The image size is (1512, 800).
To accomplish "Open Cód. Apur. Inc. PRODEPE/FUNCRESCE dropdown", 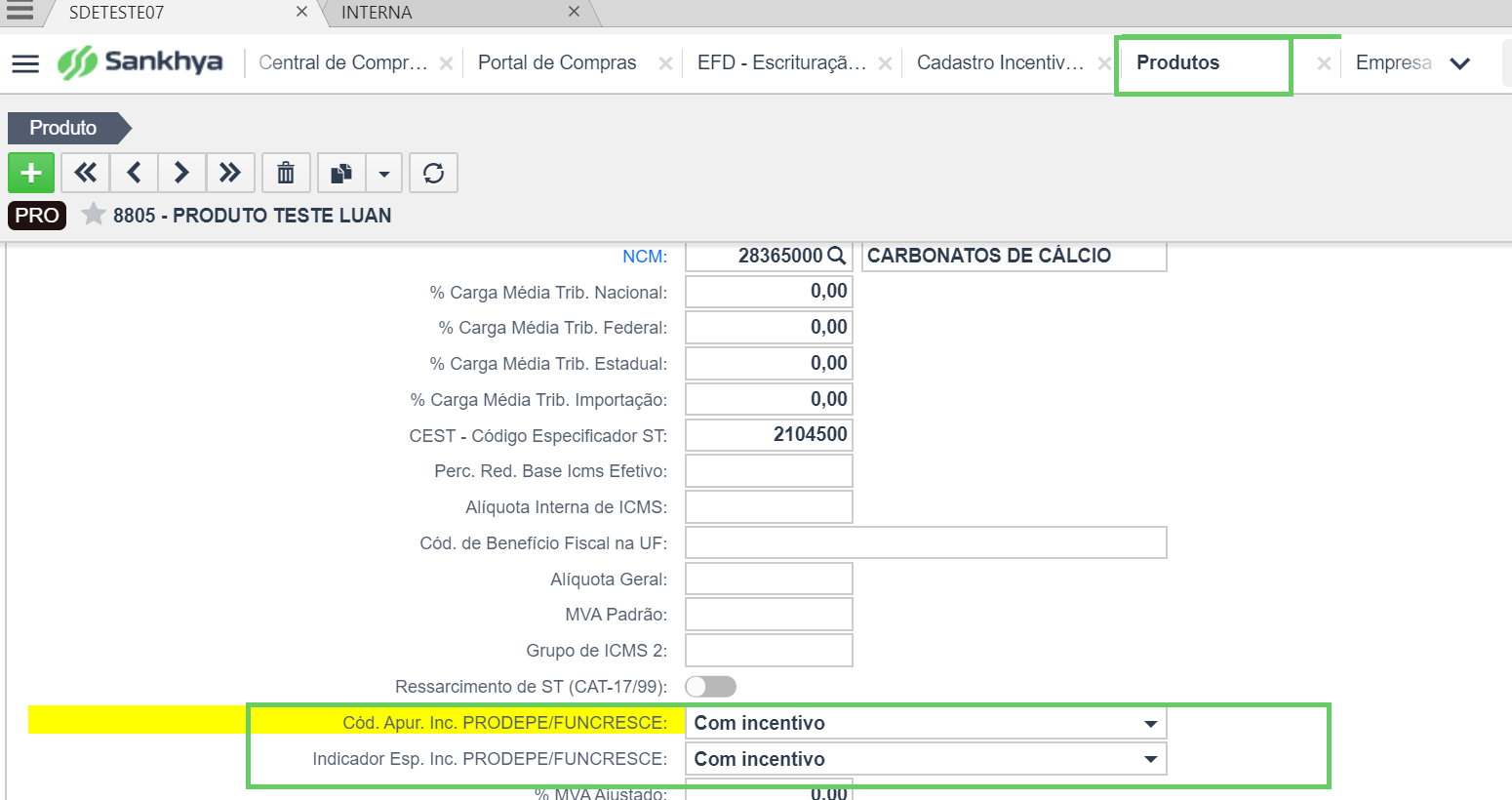I will coord(926,723).
